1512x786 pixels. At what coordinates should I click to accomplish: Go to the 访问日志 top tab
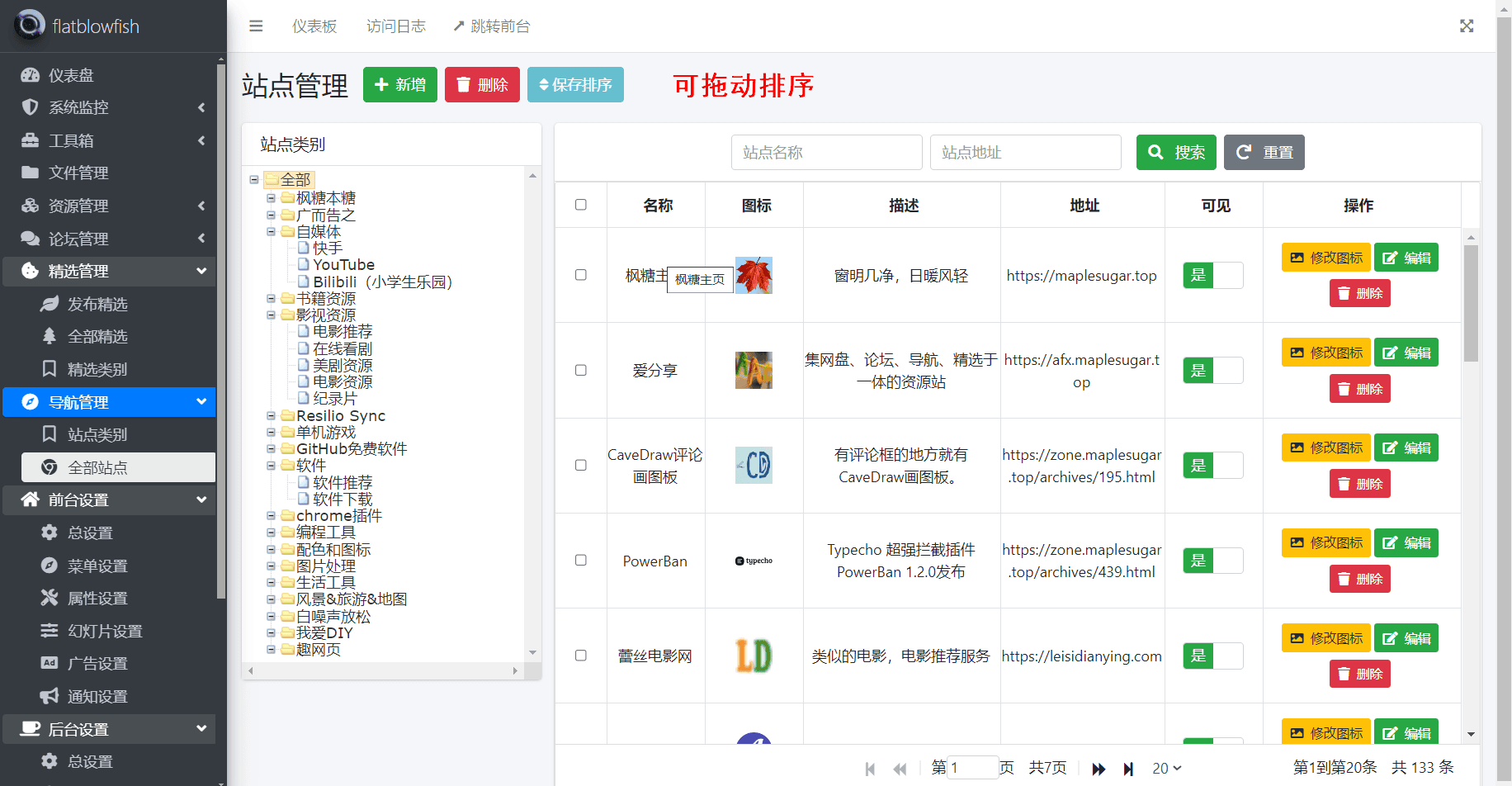click(396, 26)
